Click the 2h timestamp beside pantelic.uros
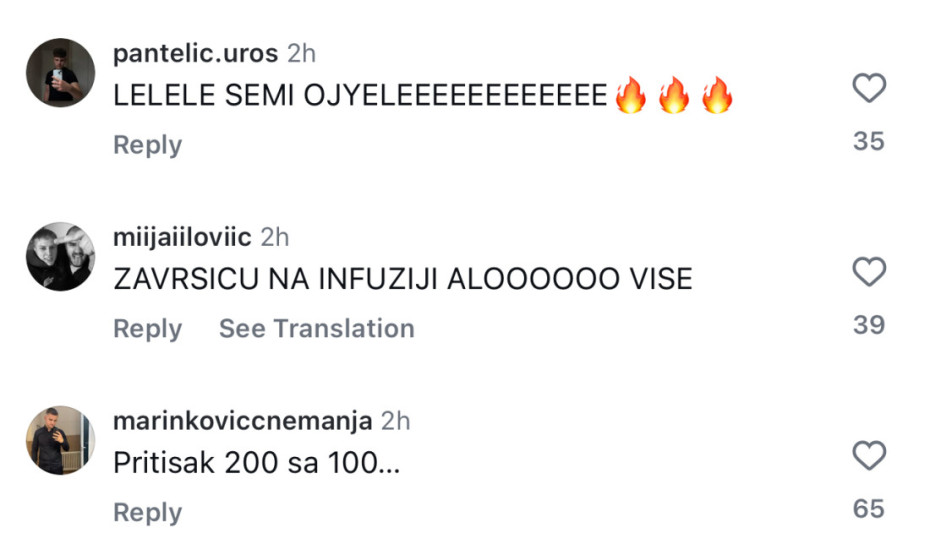Viewport: 930px width, 555px height. tap(301, 53)
